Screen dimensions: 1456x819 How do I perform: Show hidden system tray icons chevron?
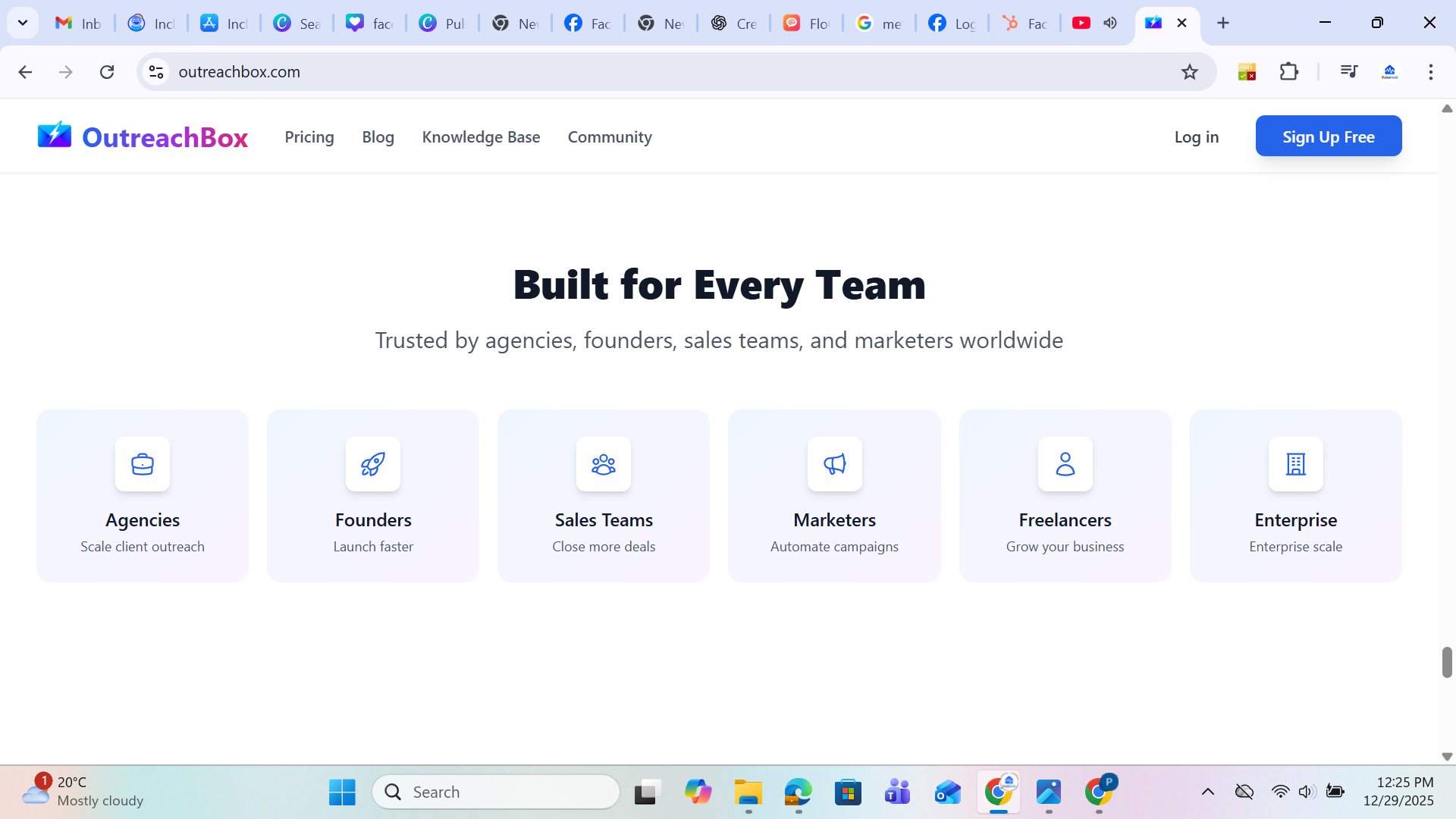coord(1208,792)
